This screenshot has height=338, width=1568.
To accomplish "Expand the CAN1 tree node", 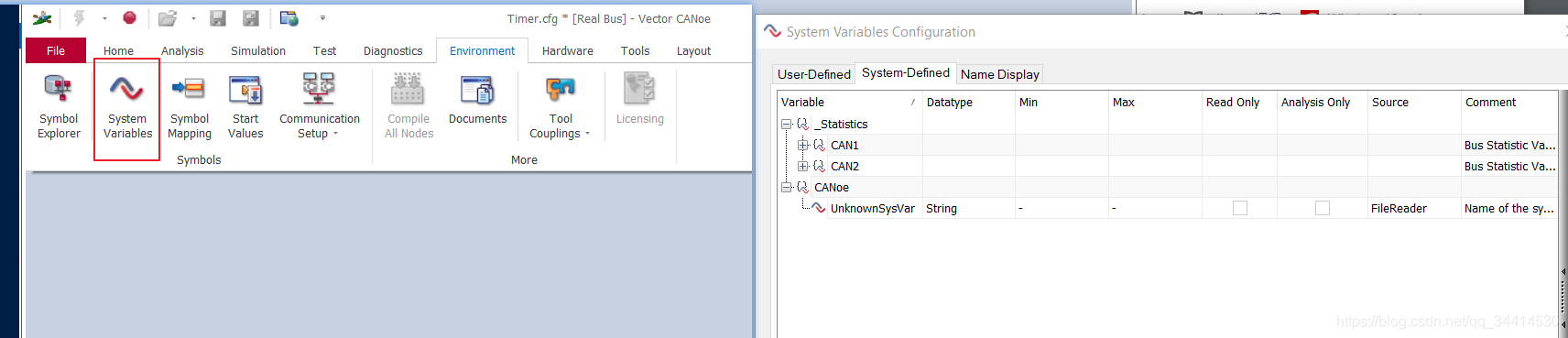I will tap(802, 145).
